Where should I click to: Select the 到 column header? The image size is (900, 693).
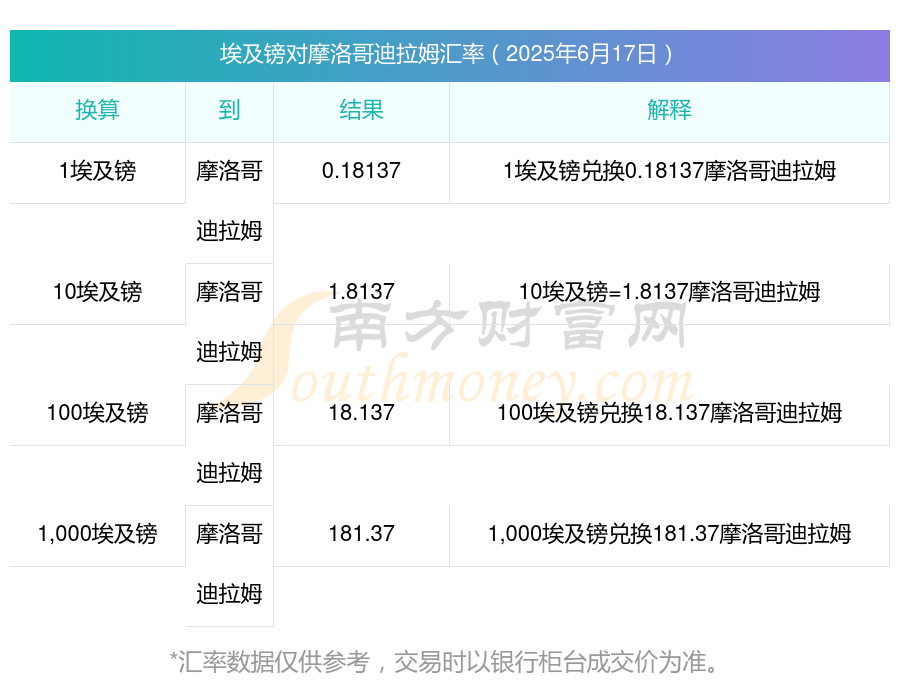pos(229,110)
